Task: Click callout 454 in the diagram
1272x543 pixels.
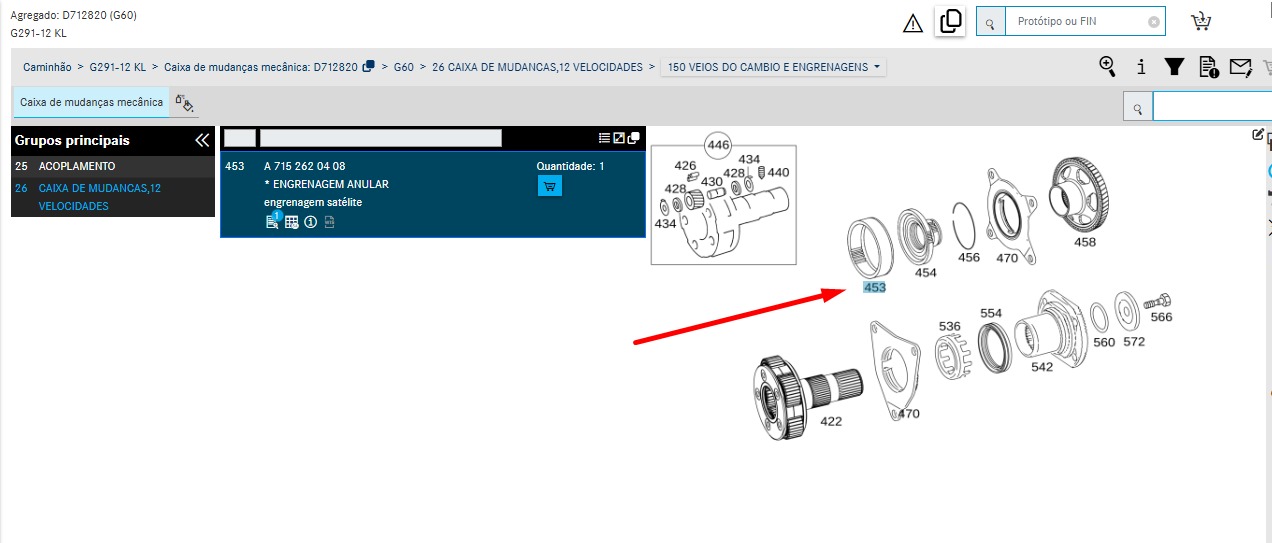Action: pos(926,272)
